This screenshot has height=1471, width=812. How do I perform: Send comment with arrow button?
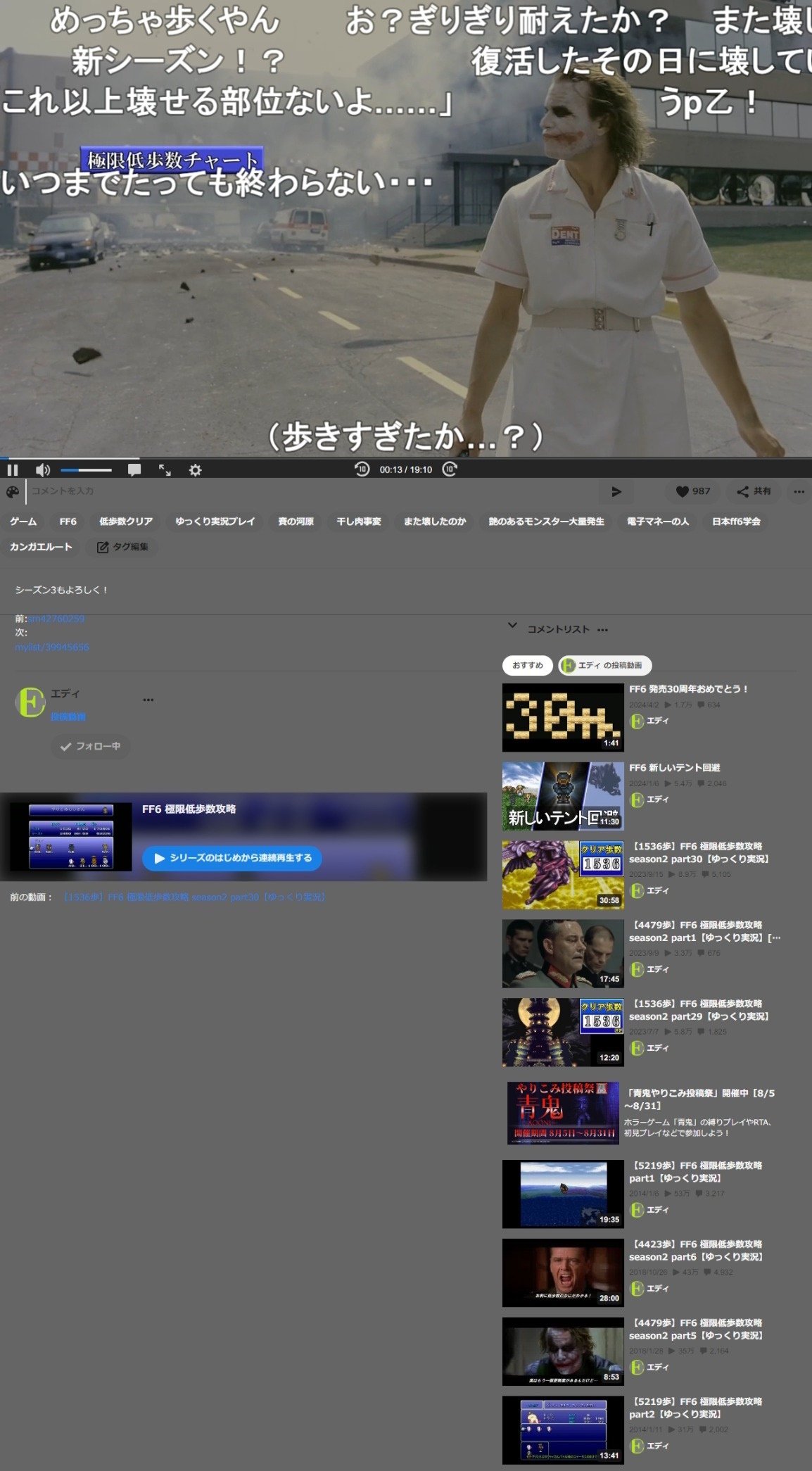[x=616, y=491]
